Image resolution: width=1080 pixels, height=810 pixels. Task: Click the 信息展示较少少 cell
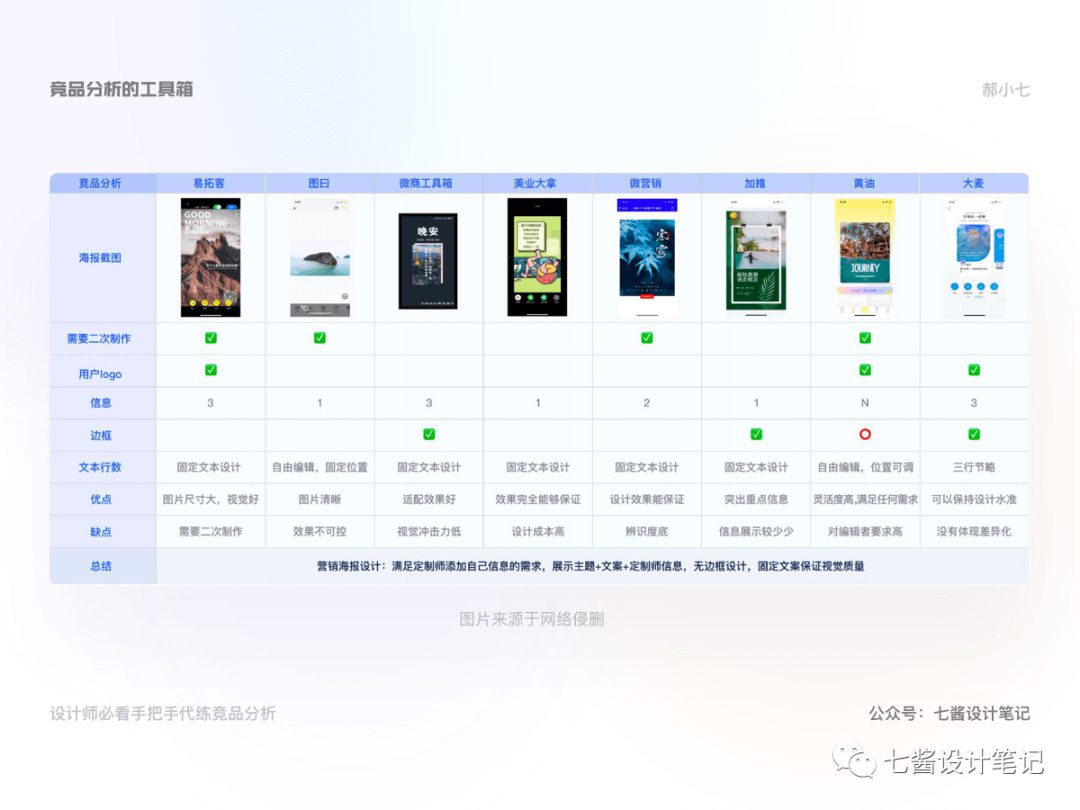pos(756,532)
